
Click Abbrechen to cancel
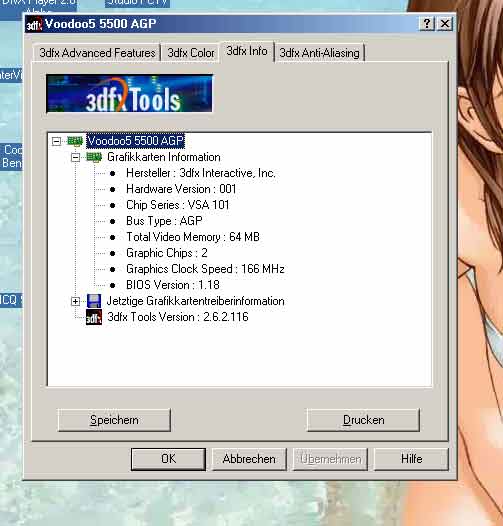[249, 459]
